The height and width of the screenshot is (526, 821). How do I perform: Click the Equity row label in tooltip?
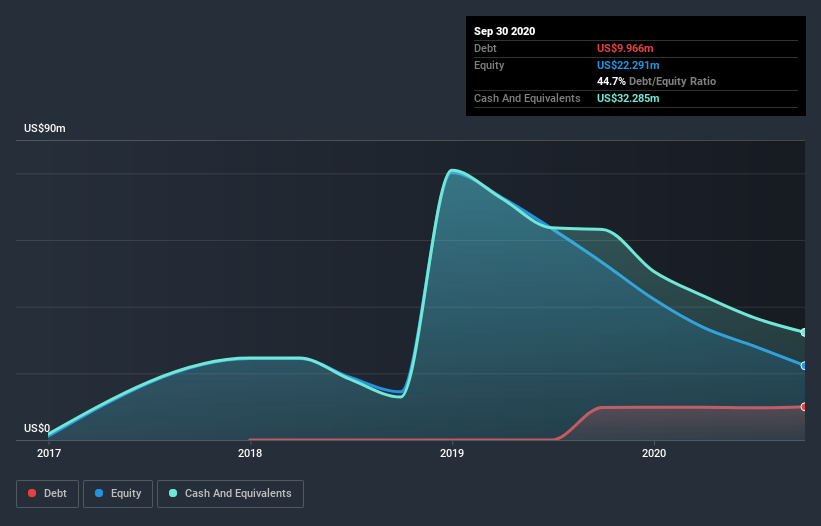pos(489,65)
